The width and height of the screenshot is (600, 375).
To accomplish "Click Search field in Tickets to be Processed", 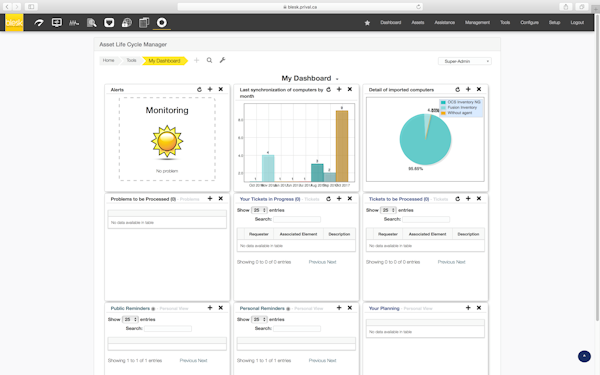I will (x=426, y=219).
